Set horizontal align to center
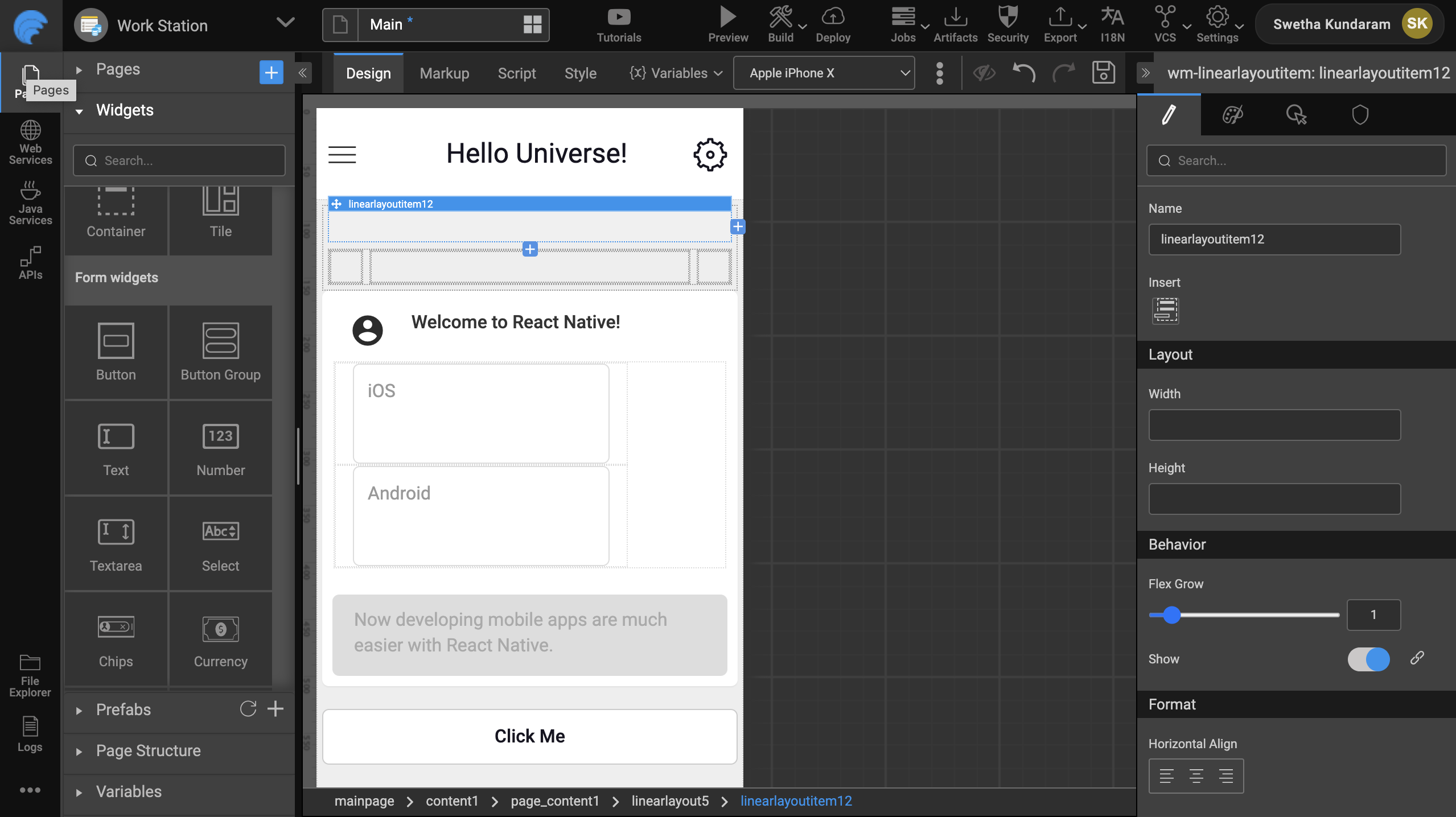Viewport: 1456px width, 817px height. pyautogui.click(x=1195, y=775)
